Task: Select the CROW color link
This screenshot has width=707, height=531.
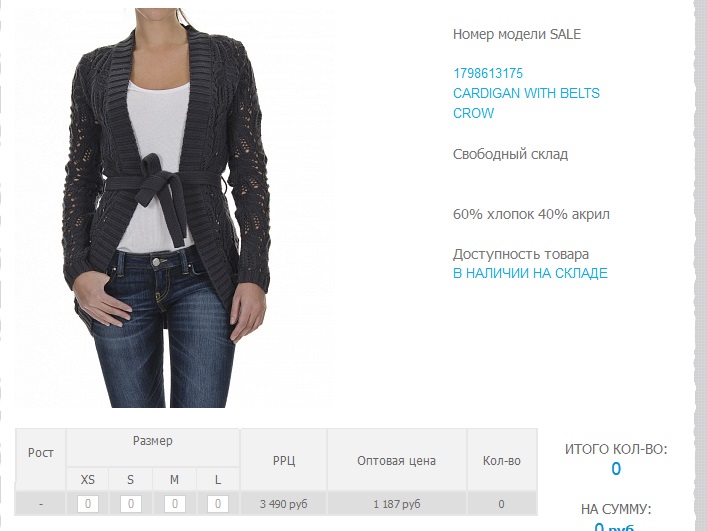Action: tap(473, 113)
